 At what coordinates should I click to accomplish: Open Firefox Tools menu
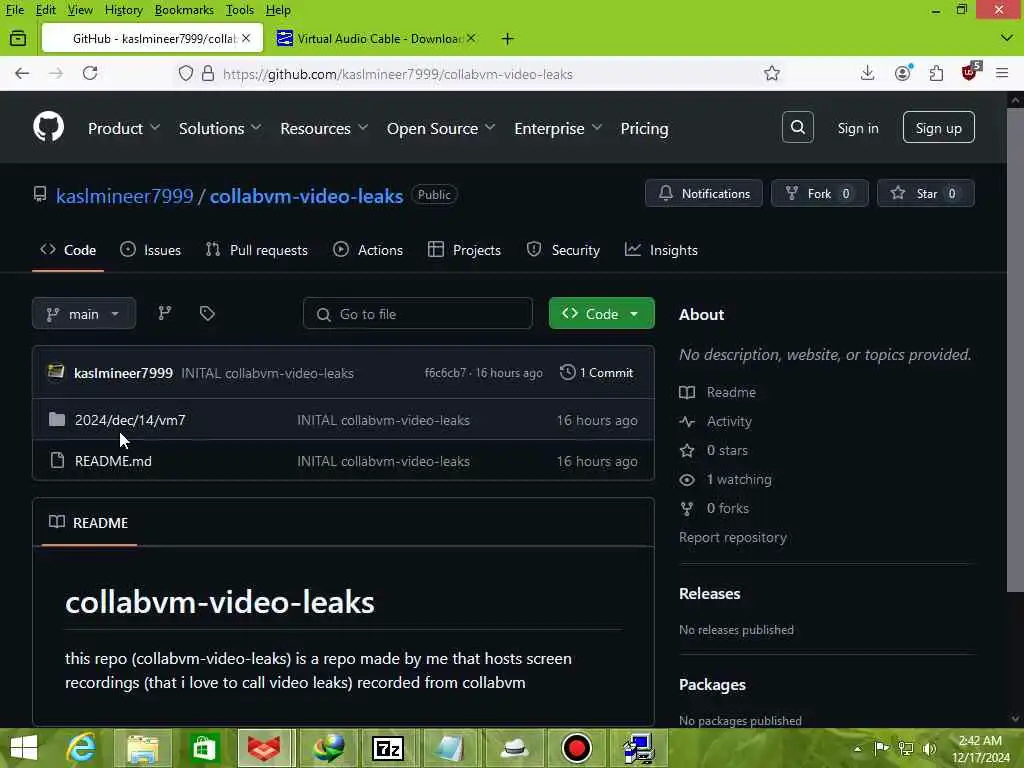click(240, 10)
